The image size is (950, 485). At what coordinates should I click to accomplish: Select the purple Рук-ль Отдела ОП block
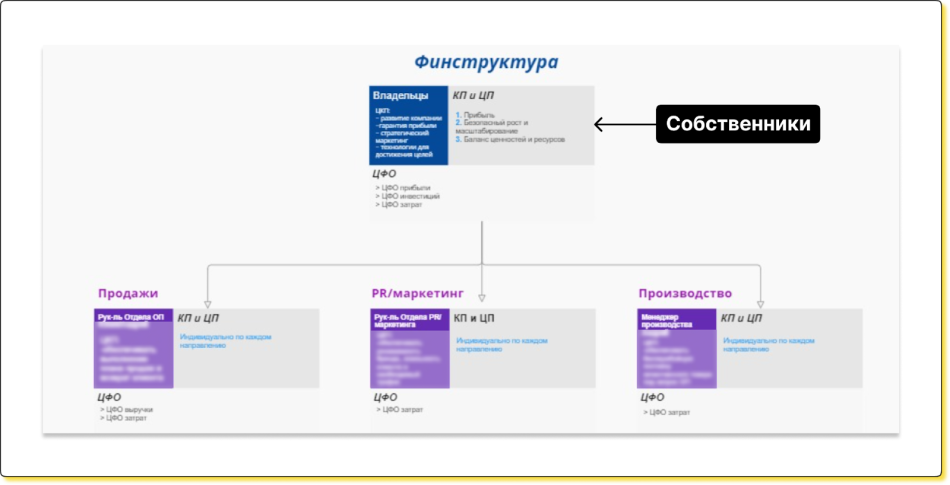[x=134, y=348]
